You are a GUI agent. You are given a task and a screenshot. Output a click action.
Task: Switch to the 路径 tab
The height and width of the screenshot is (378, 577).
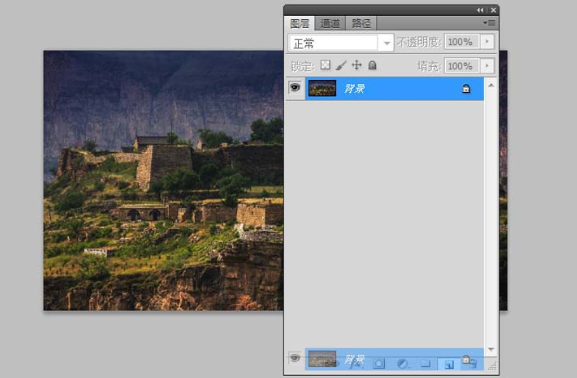pyautogui.click(x=361, y=23)
